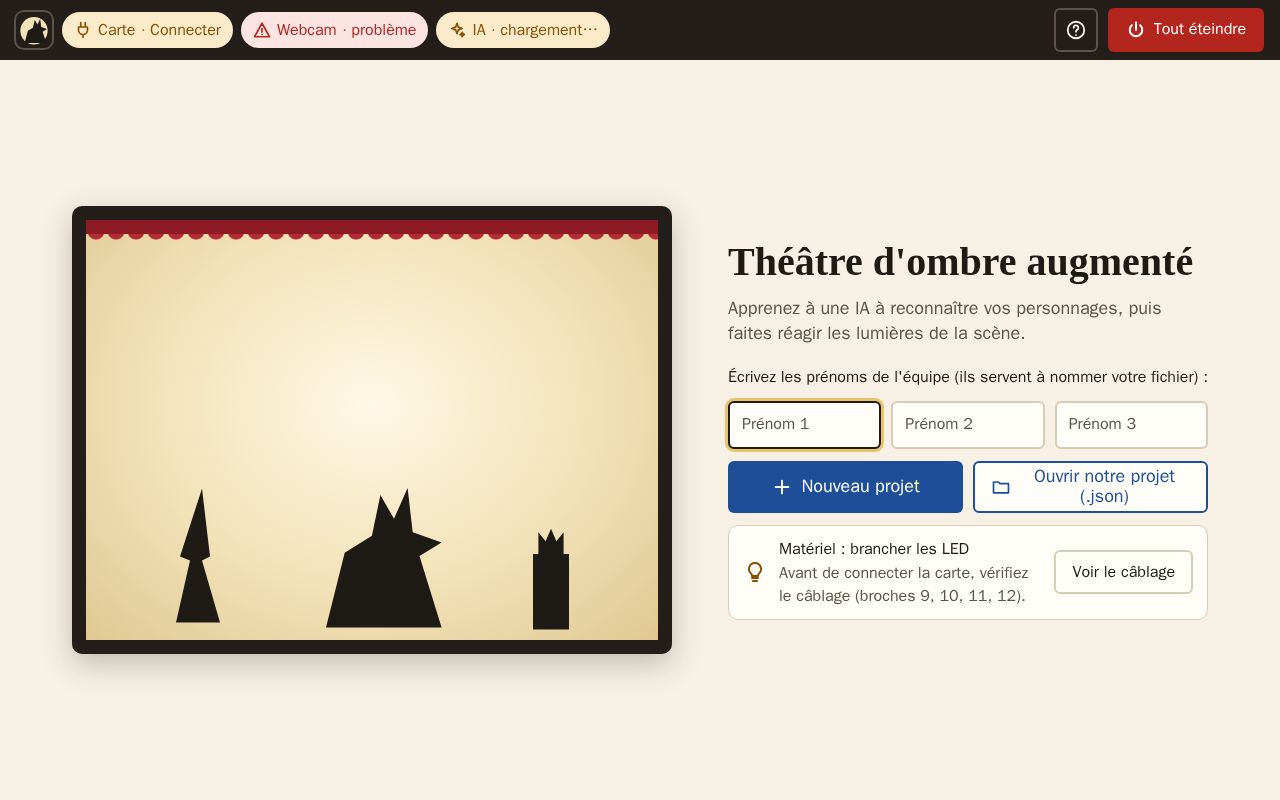Click the 'IA · chargement…' label text
This screenshot has width=1280, height=800.
pyautogui.click(x=535, y=30)
